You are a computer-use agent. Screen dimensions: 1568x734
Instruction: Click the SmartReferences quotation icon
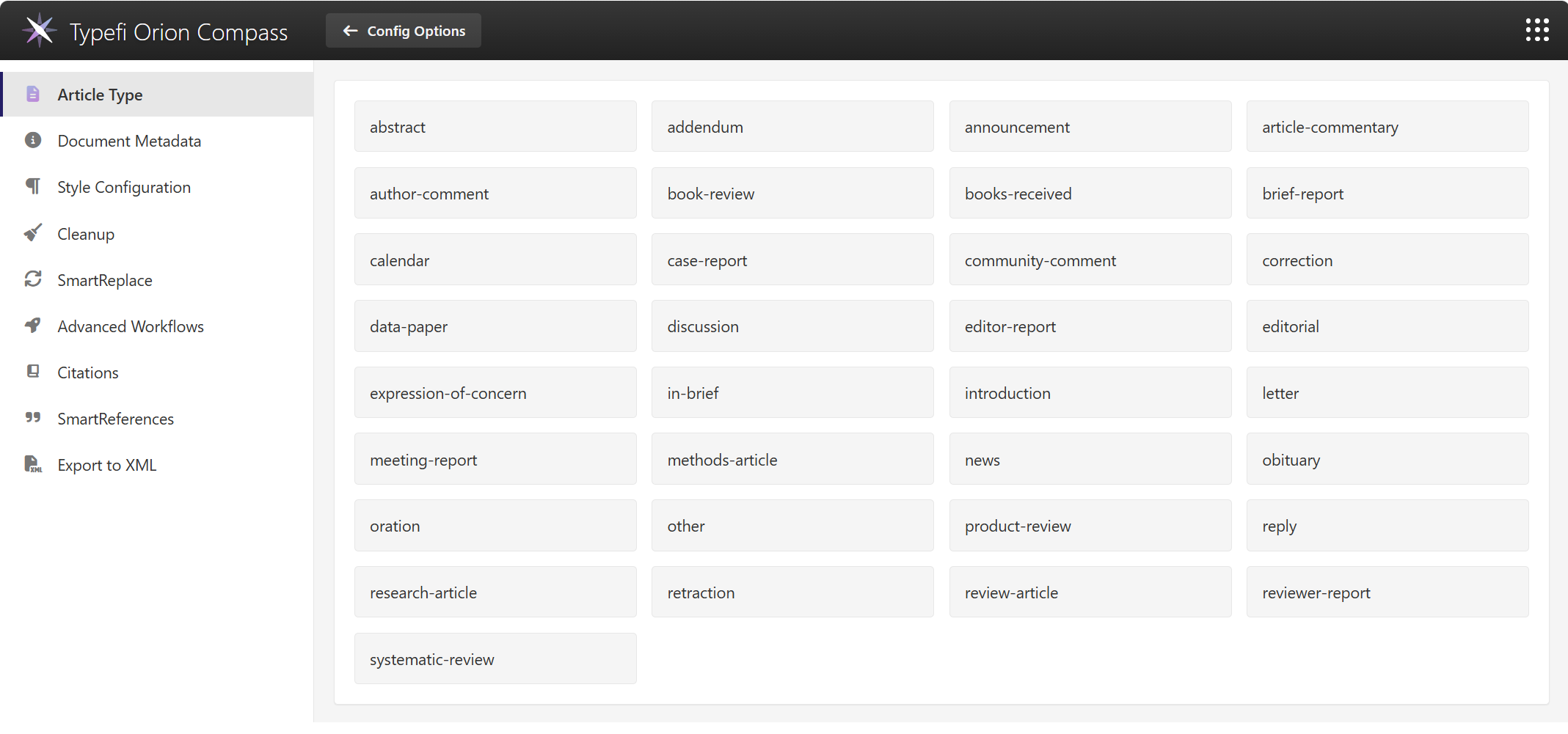33,418
